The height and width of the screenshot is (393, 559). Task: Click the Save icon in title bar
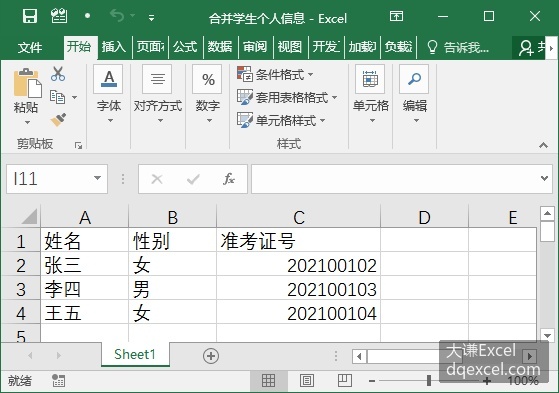(x=30, y=16)
